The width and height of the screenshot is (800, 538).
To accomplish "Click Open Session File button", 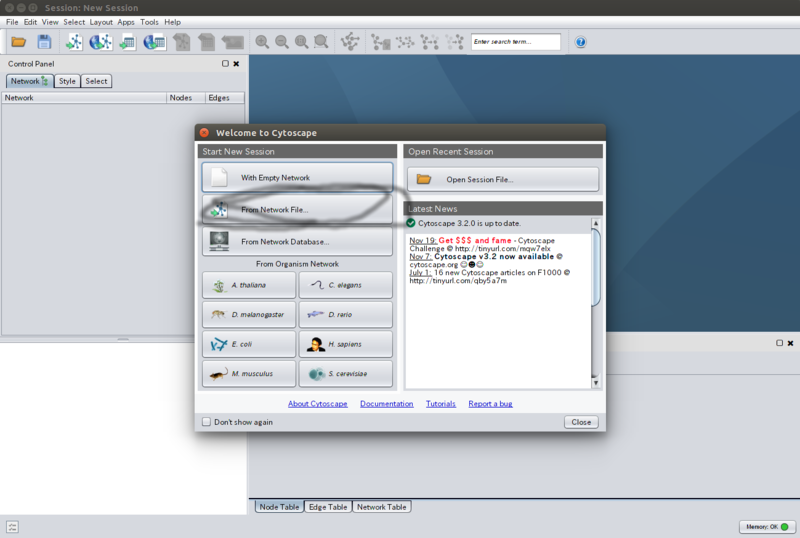I will click(503, 179).
